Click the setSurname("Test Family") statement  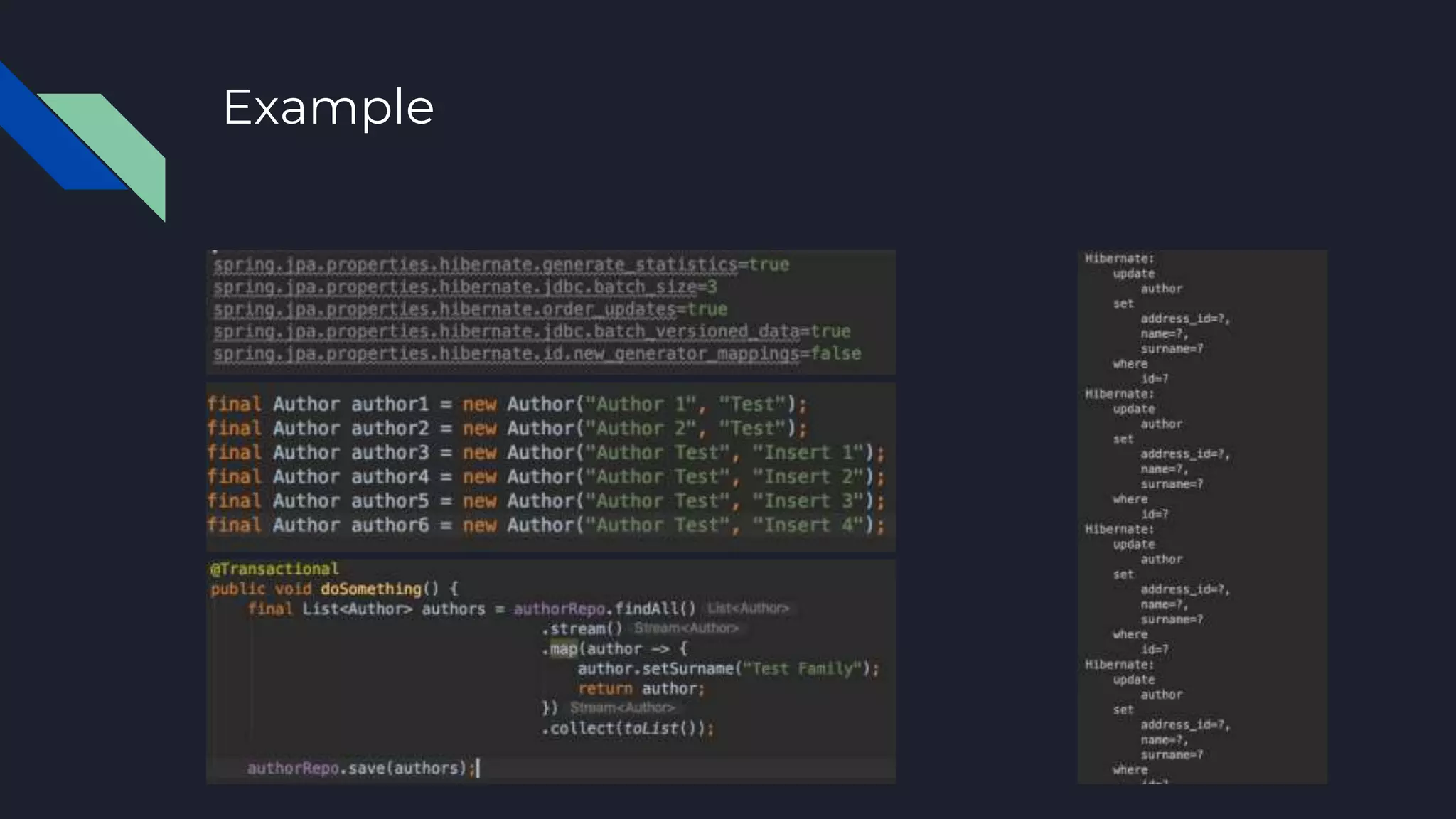[x=727, y=668]
